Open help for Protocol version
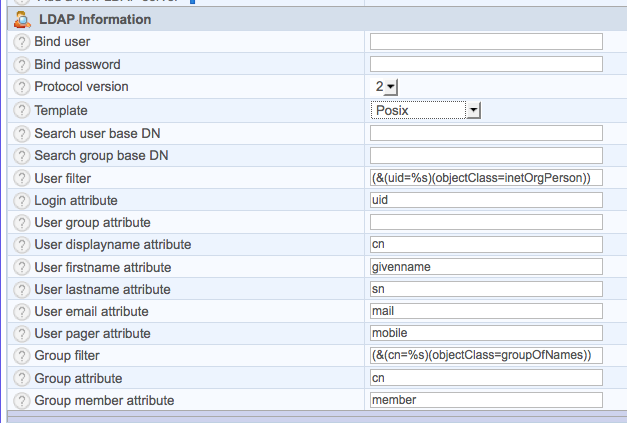Viewport: 627px width, 423px height. point(22,87)
